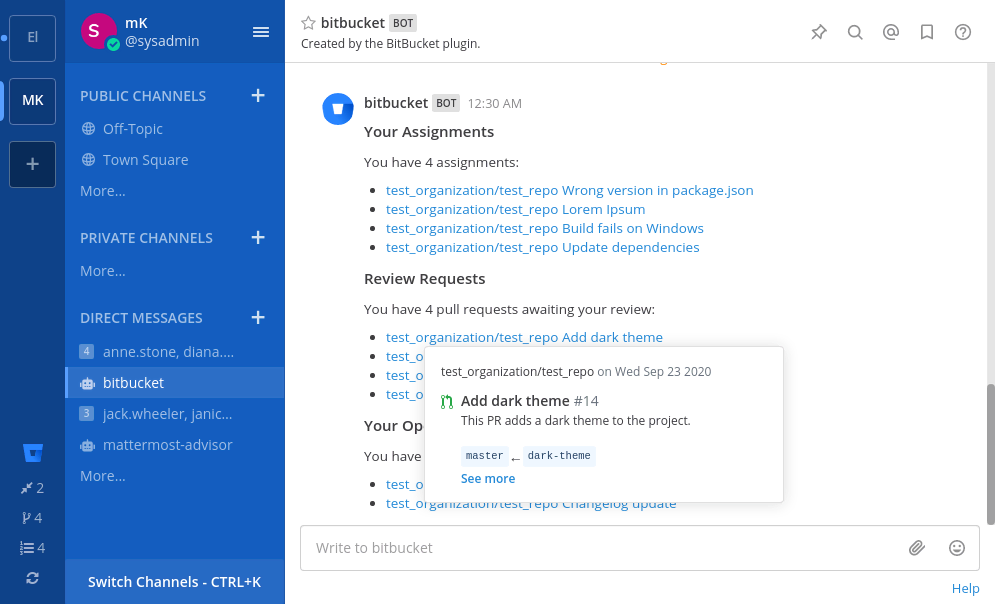Click the 12:30 AM message timestamp

pyautogui.click(x=494, y=104)
